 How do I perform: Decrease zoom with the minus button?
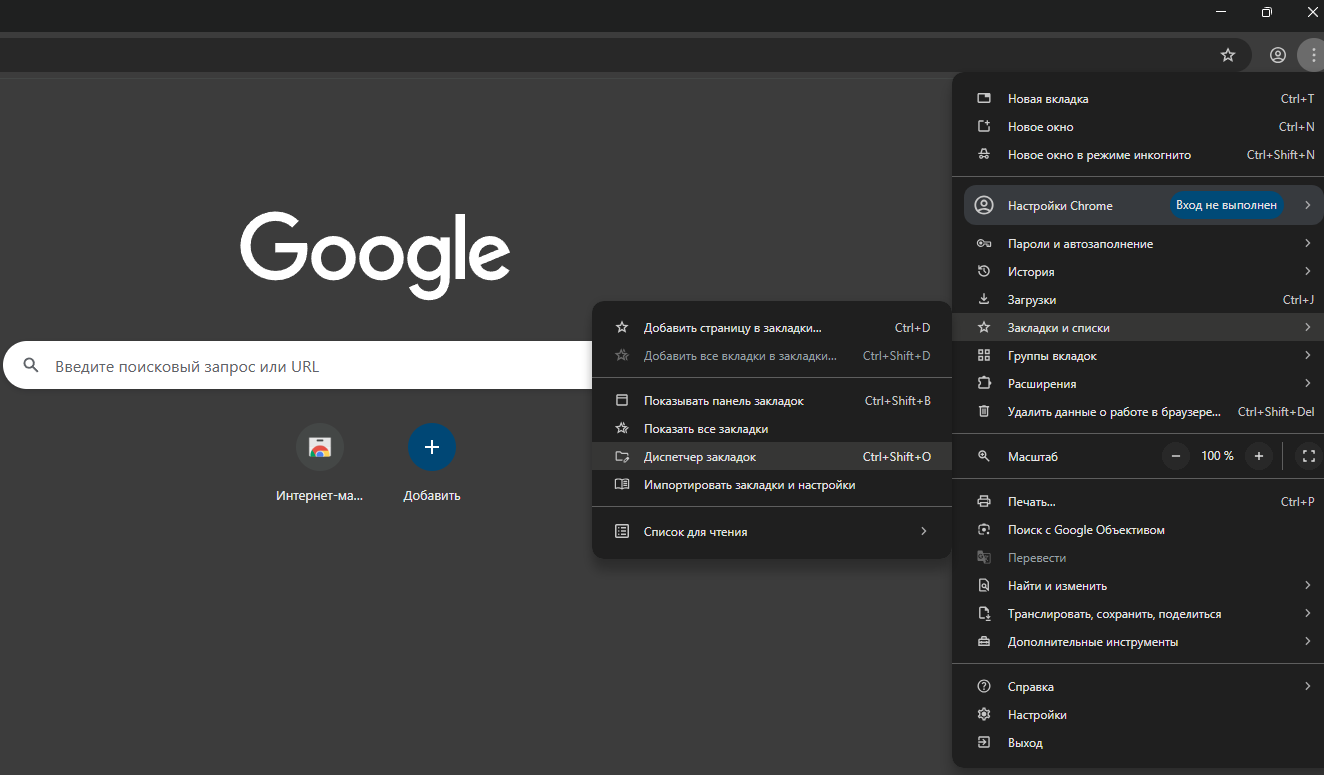1176,456
